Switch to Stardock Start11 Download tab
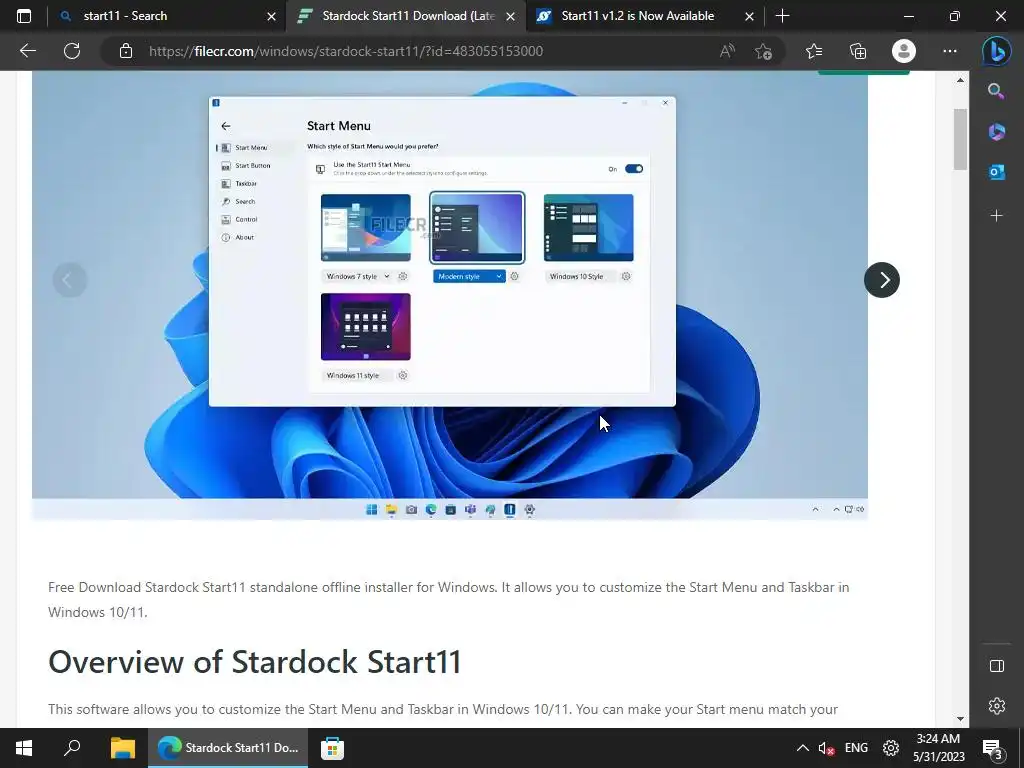1024x768 pixels. [x=405, y=16]
